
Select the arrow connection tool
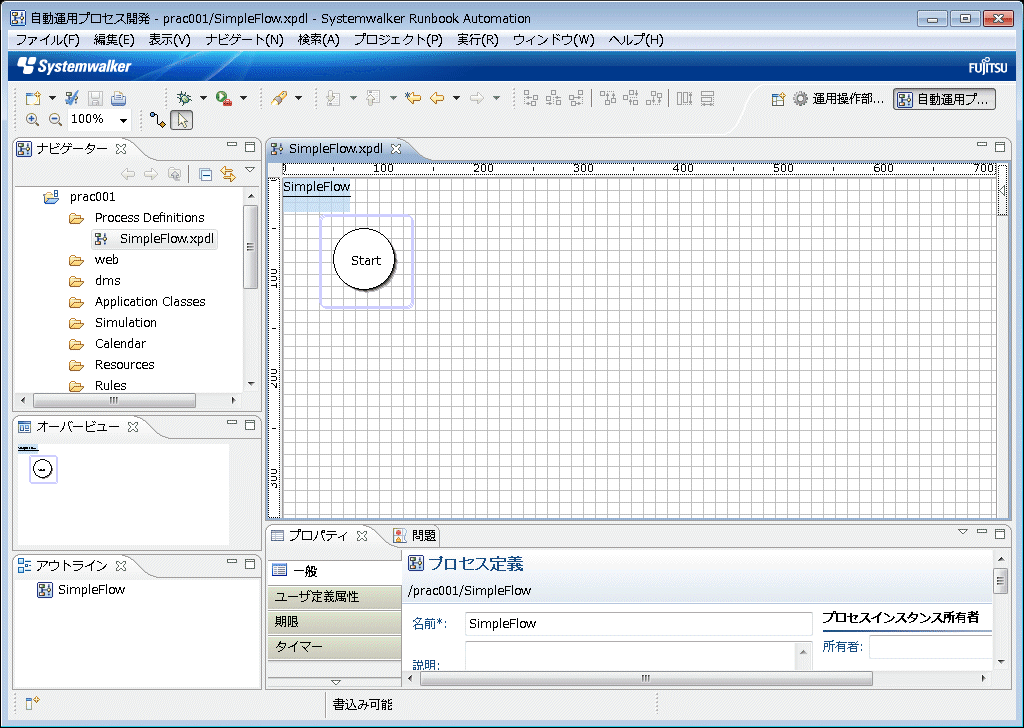pos(157,119)
